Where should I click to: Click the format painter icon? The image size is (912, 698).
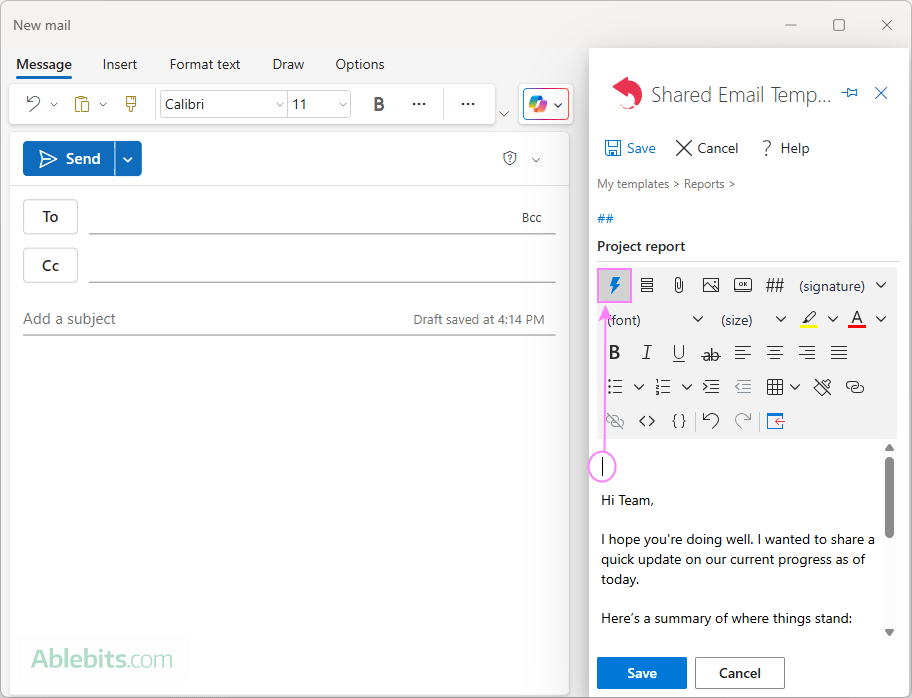[x=131, y=104]
